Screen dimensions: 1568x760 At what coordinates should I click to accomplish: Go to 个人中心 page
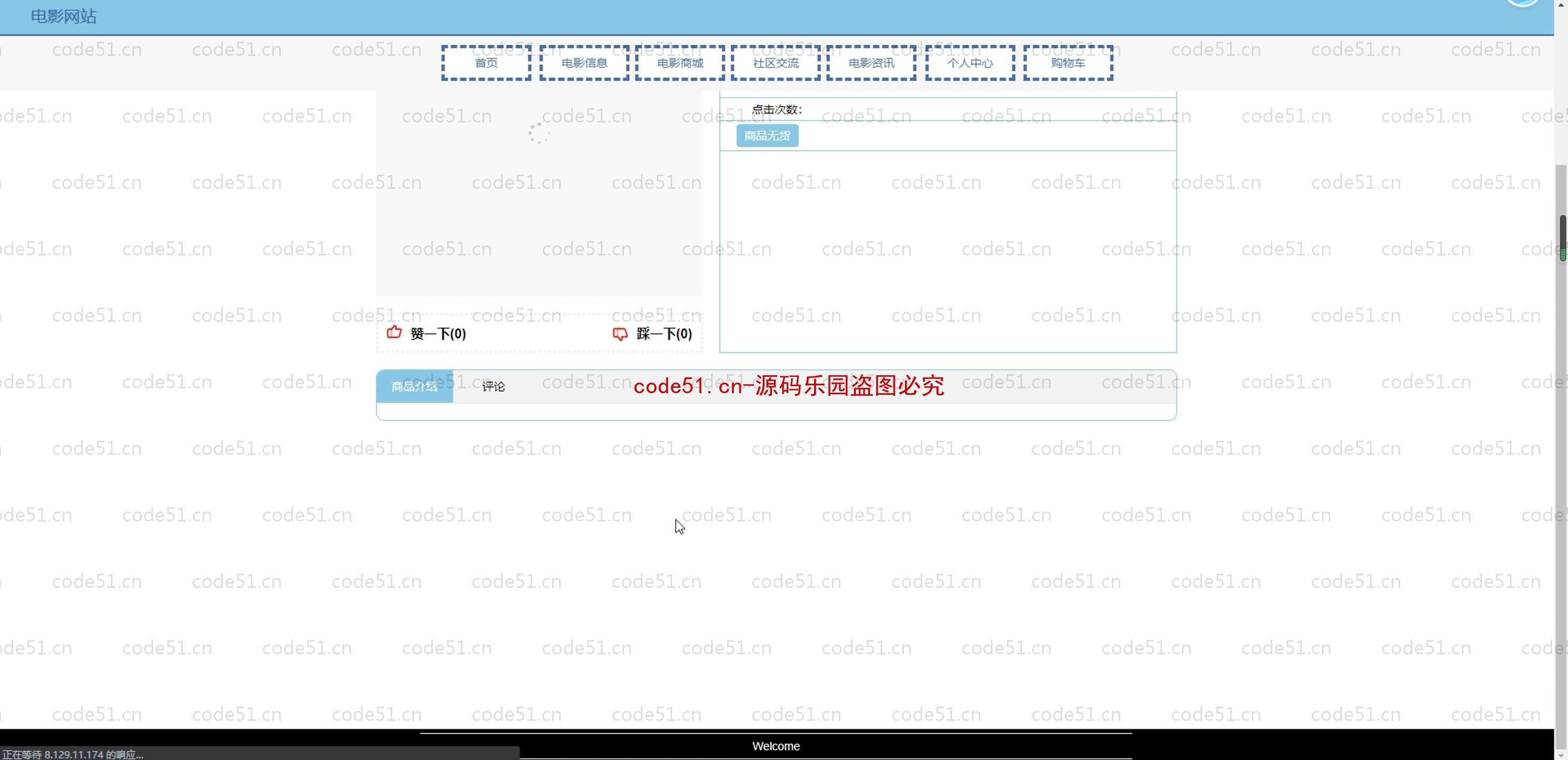tap(970, 63)
